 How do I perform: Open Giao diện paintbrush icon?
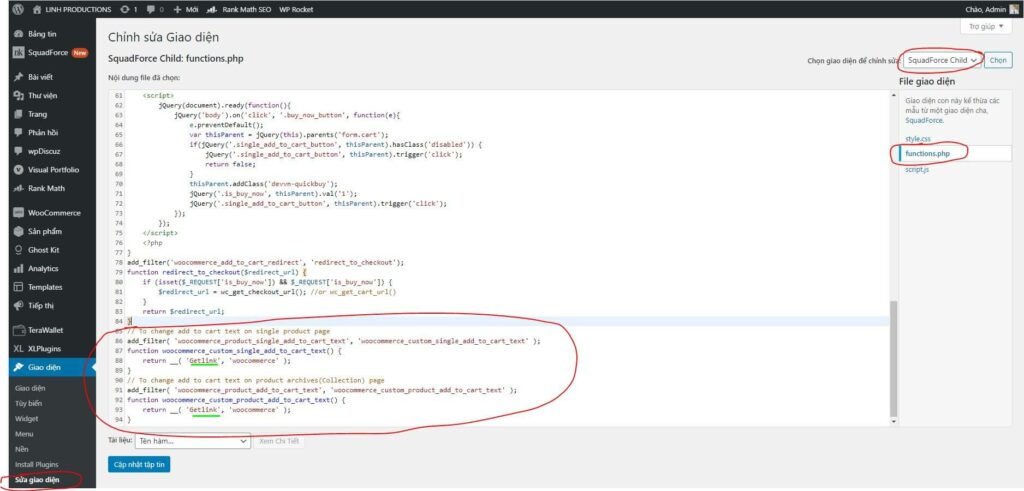[19, 367]
